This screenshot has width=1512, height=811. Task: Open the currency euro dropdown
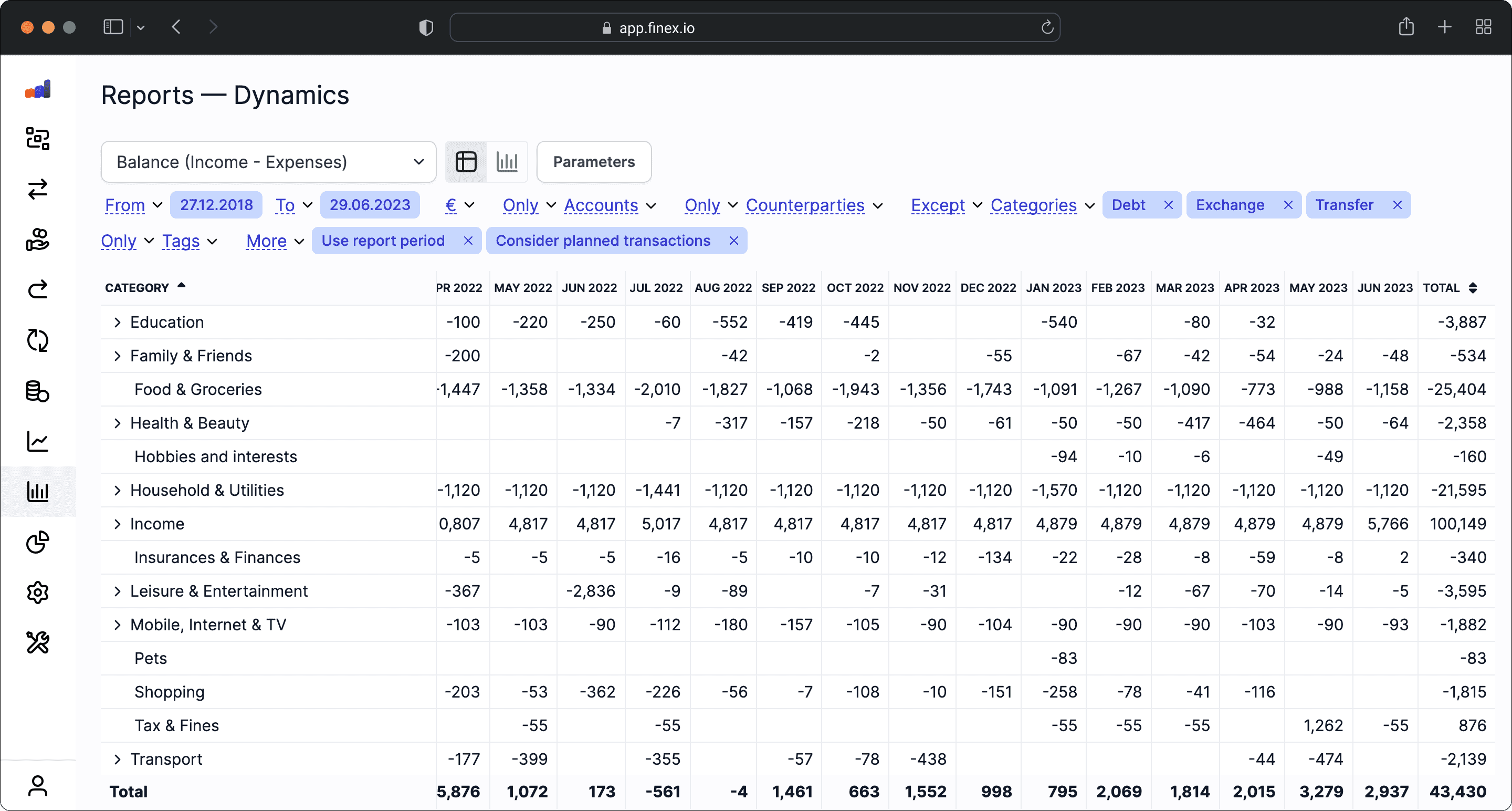[459, 205]
